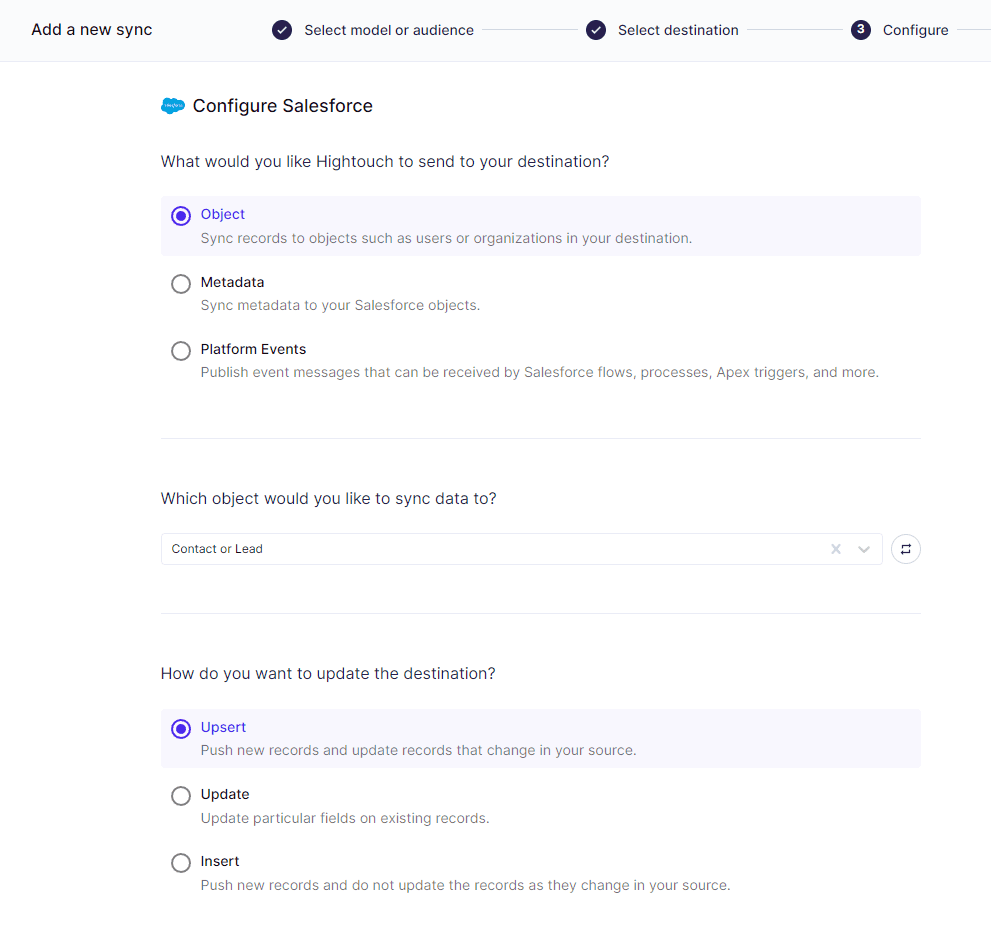This screenshot has width=991, height=940.
Task: Click the refresh objects icon button
Action: 905,549
